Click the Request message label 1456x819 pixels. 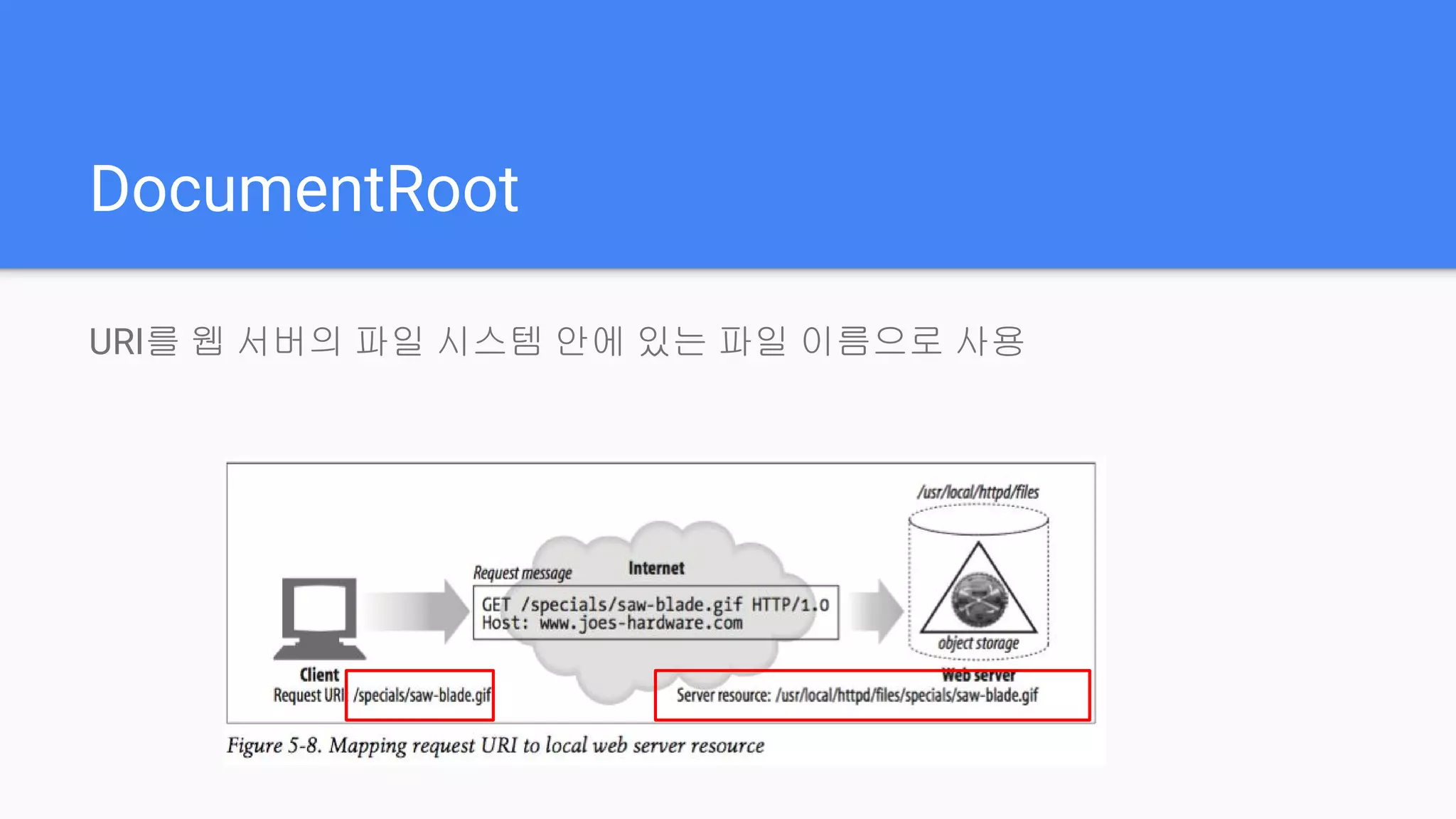click(x=523, y=573)
